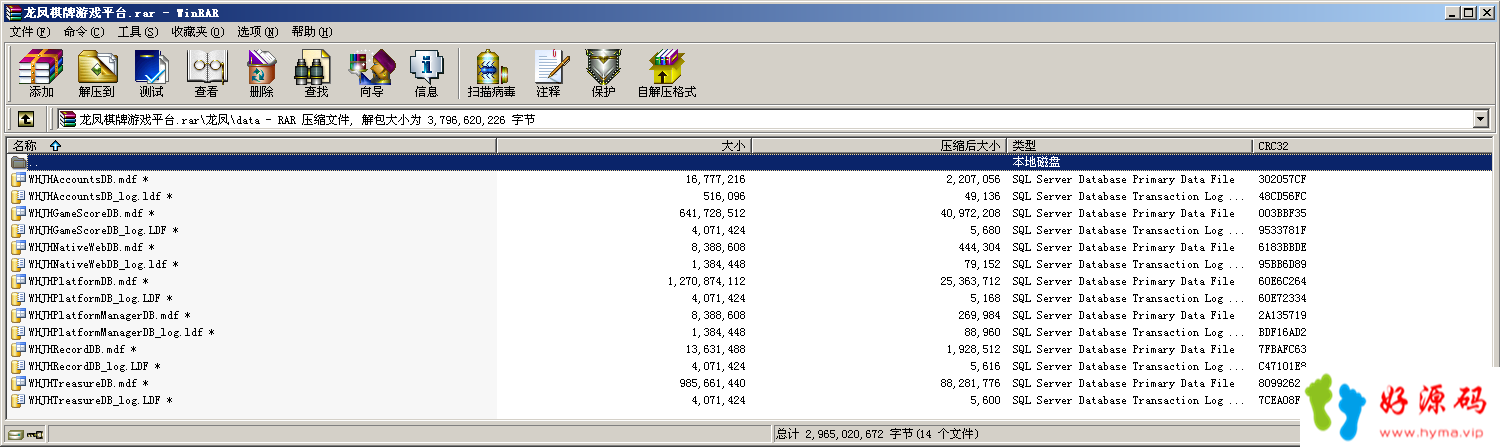The width and height of the screenshot is (1500, 447).
Task: Open the 选项 (Options) menu
Action: click(x=258, y=32)
